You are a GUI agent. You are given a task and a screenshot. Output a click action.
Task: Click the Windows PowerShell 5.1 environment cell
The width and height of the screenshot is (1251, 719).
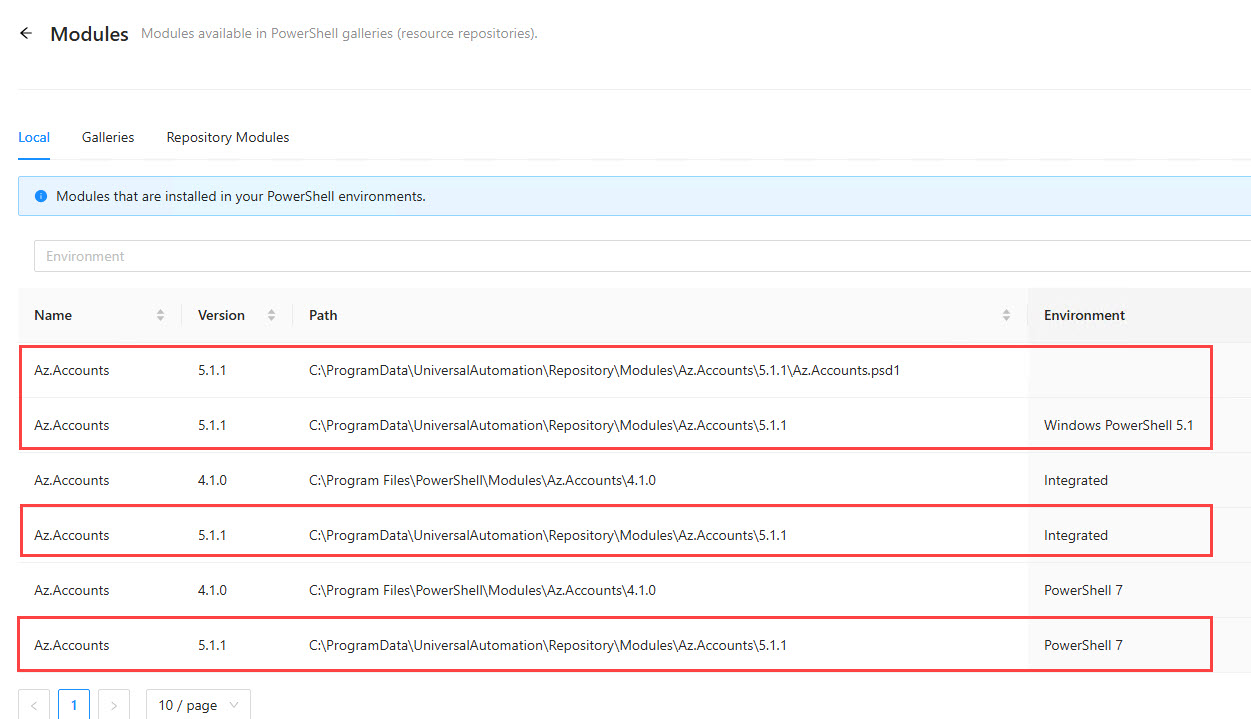[1119, 425]
